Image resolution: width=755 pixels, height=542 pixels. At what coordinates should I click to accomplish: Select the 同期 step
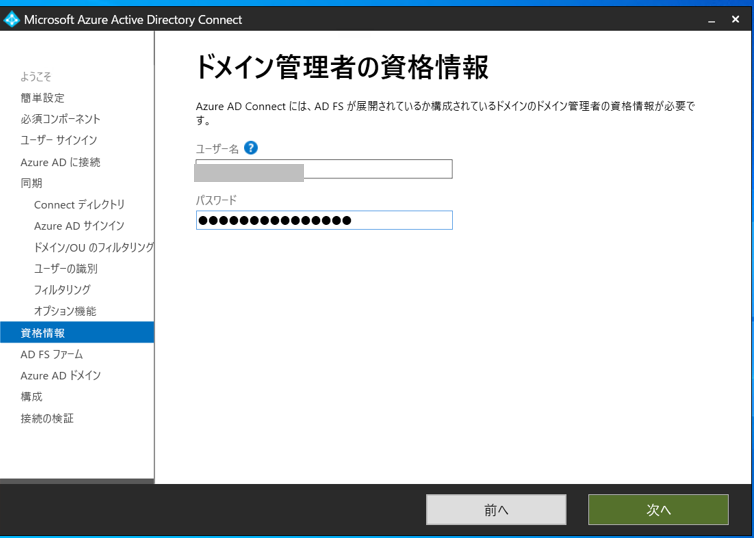(x=31, y=183)
